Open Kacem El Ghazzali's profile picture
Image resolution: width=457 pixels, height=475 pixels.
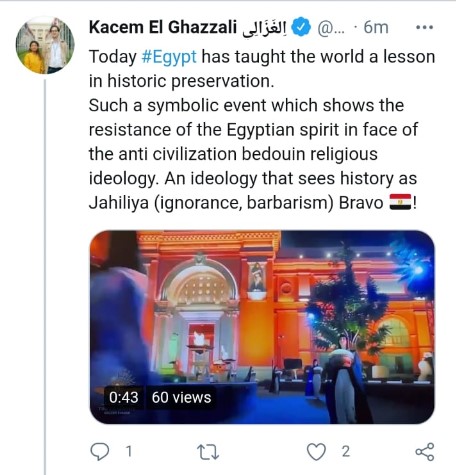45,45
